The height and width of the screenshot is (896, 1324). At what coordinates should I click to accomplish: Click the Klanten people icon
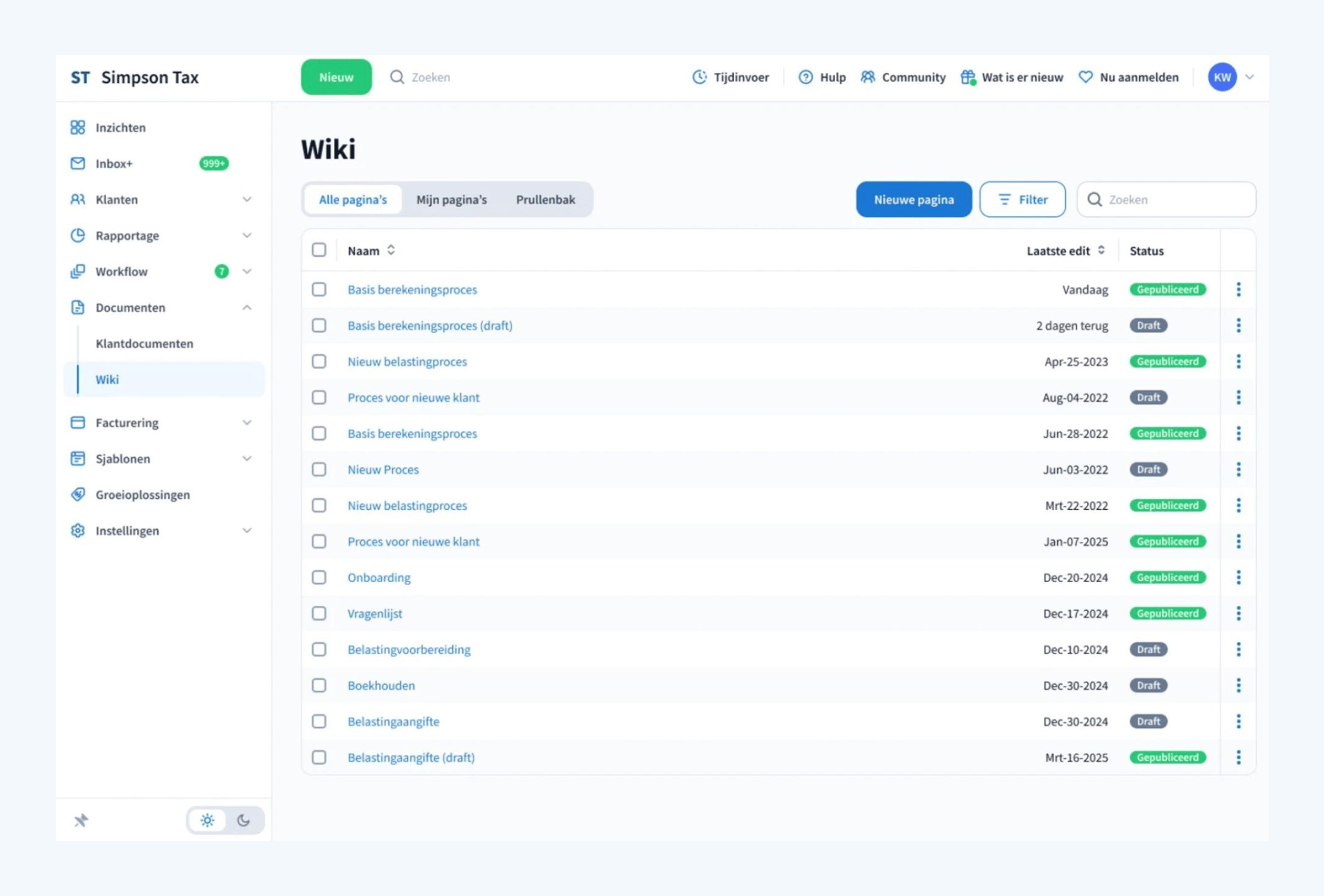pyautogui.click(x=77, y=199)
